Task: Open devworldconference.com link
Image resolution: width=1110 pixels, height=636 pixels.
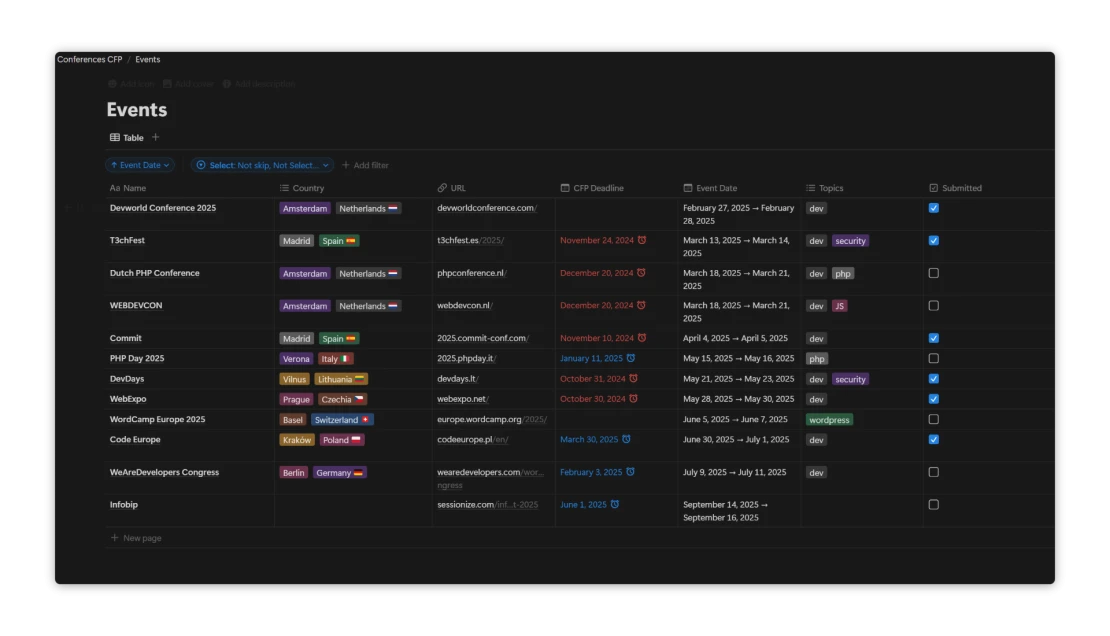Action: point(487,208)
